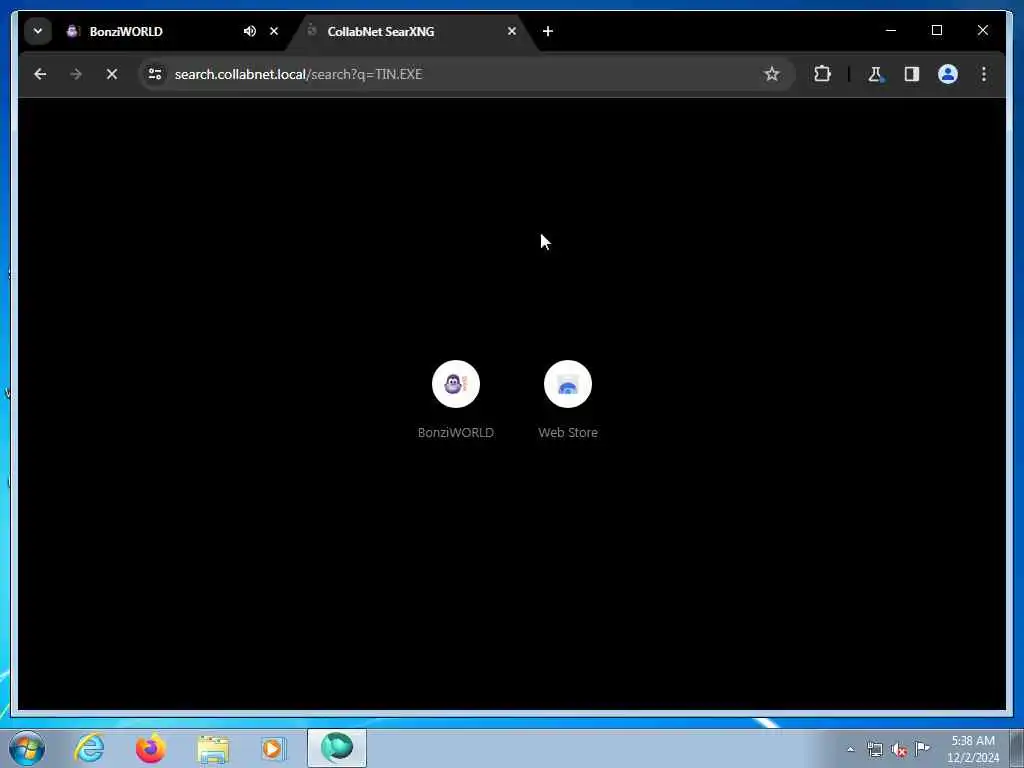Viewport: 1024px width, 768px height.
Task: Stop loading the page
Action: click(112, 74)
